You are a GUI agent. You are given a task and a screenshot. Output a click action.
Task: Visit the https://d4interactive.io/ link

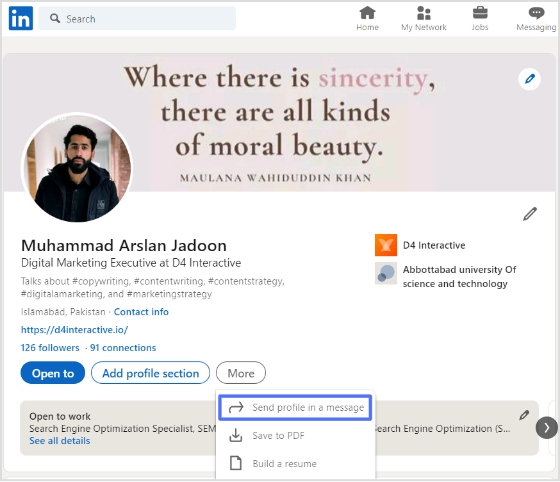[x=74, y=330]
